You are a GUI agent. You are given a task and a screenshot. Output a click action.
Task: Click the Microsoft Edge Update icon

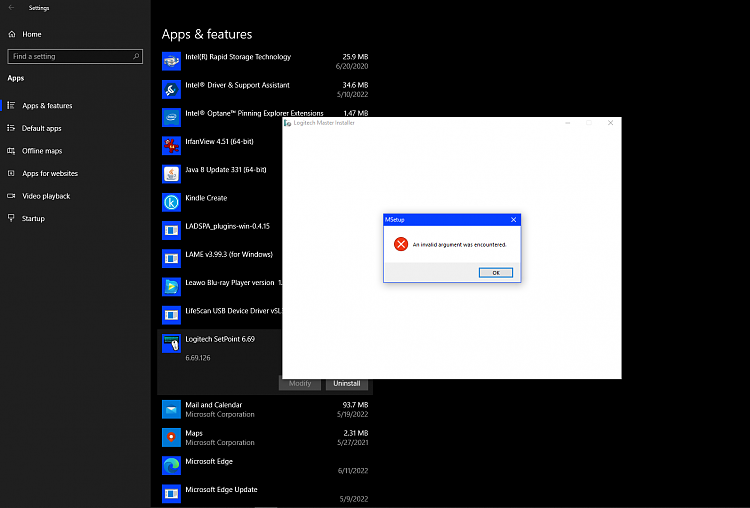(171, 494)
